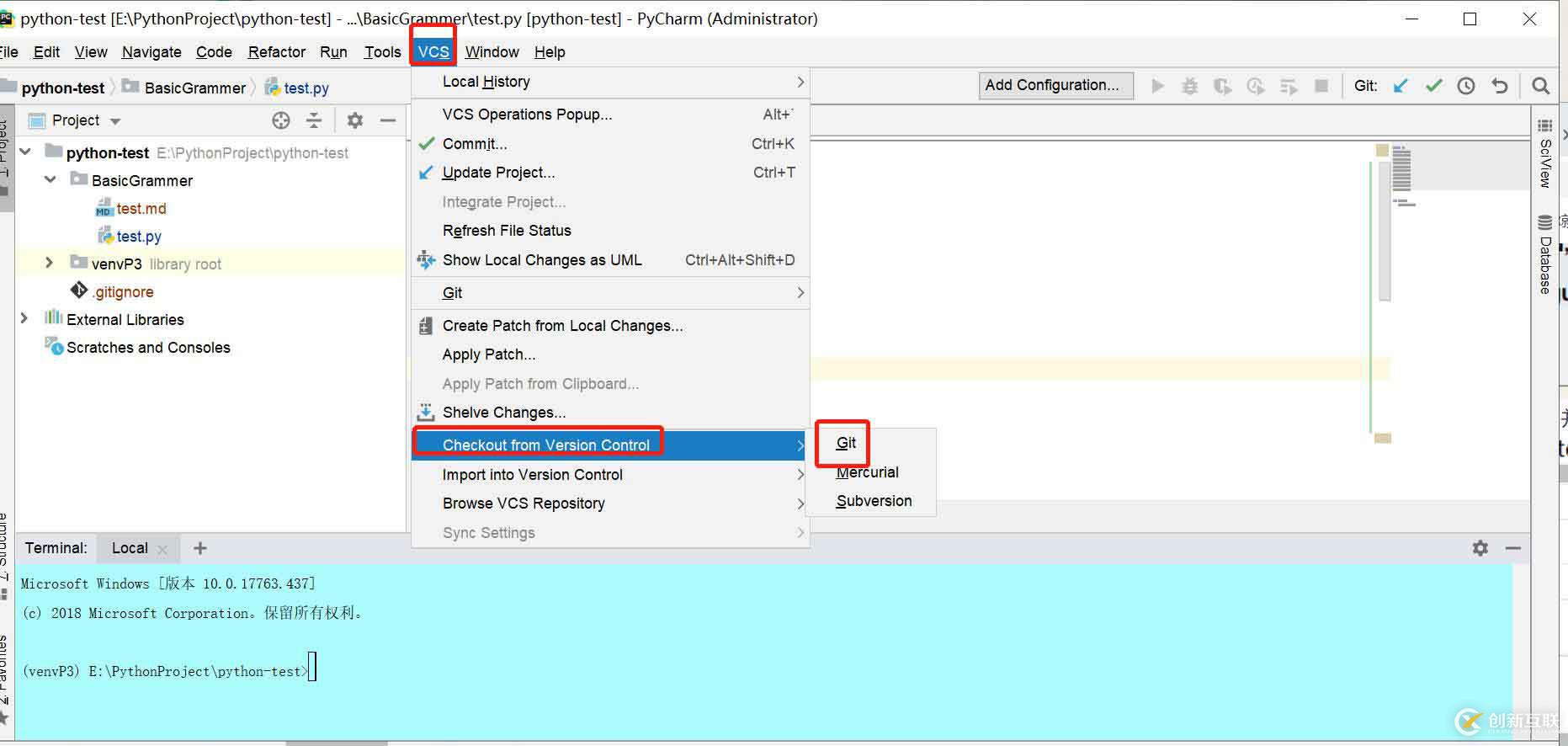Click the Run play icon
Viewport: 1568px width, 746px height.
pyautogui.click(x=1158, y=86)
